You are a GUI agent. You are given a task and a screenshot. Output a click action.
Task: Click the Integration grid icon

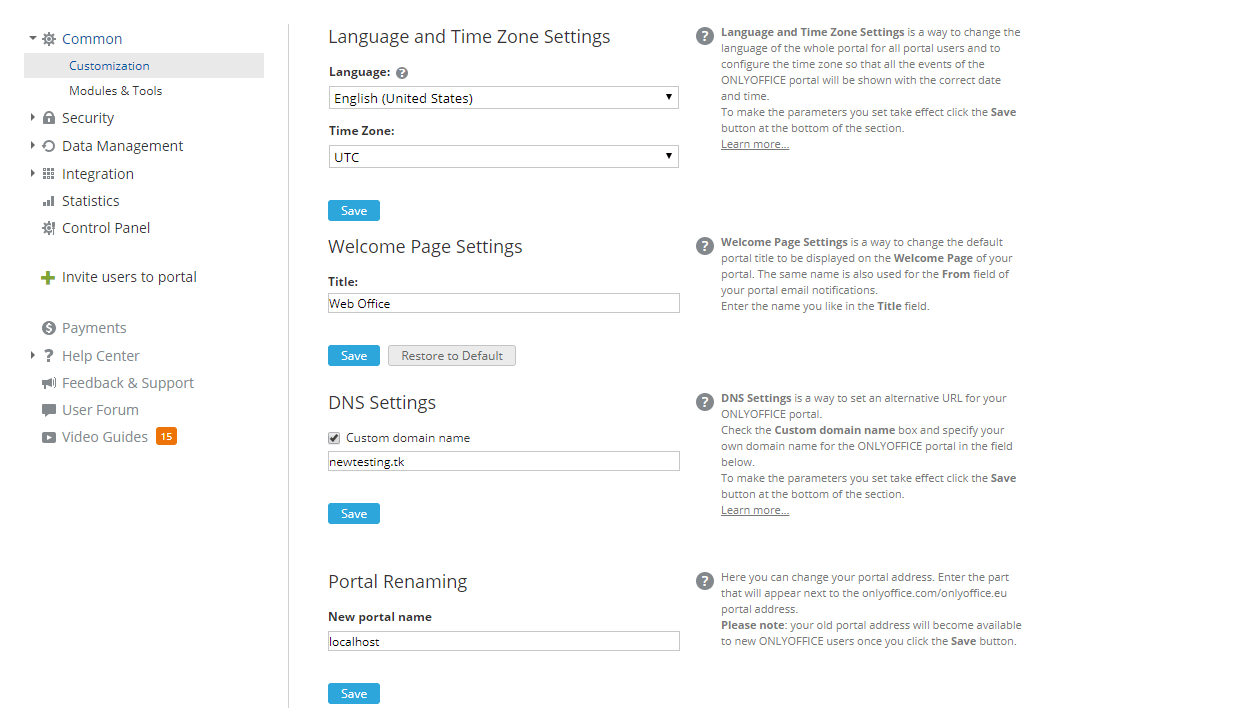[x=49, y=174]
